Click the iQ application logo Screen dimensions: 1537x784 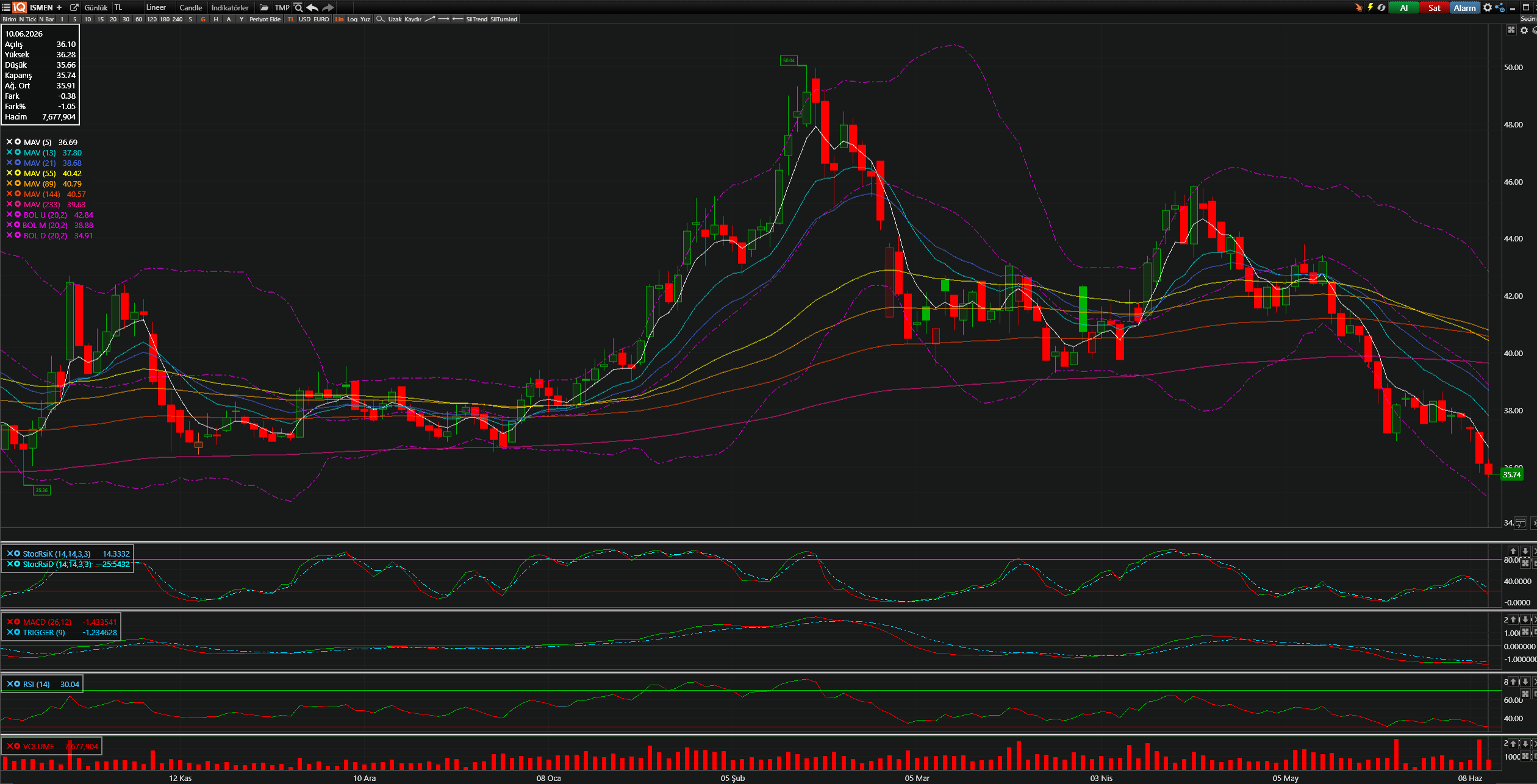tap(20, 7)
